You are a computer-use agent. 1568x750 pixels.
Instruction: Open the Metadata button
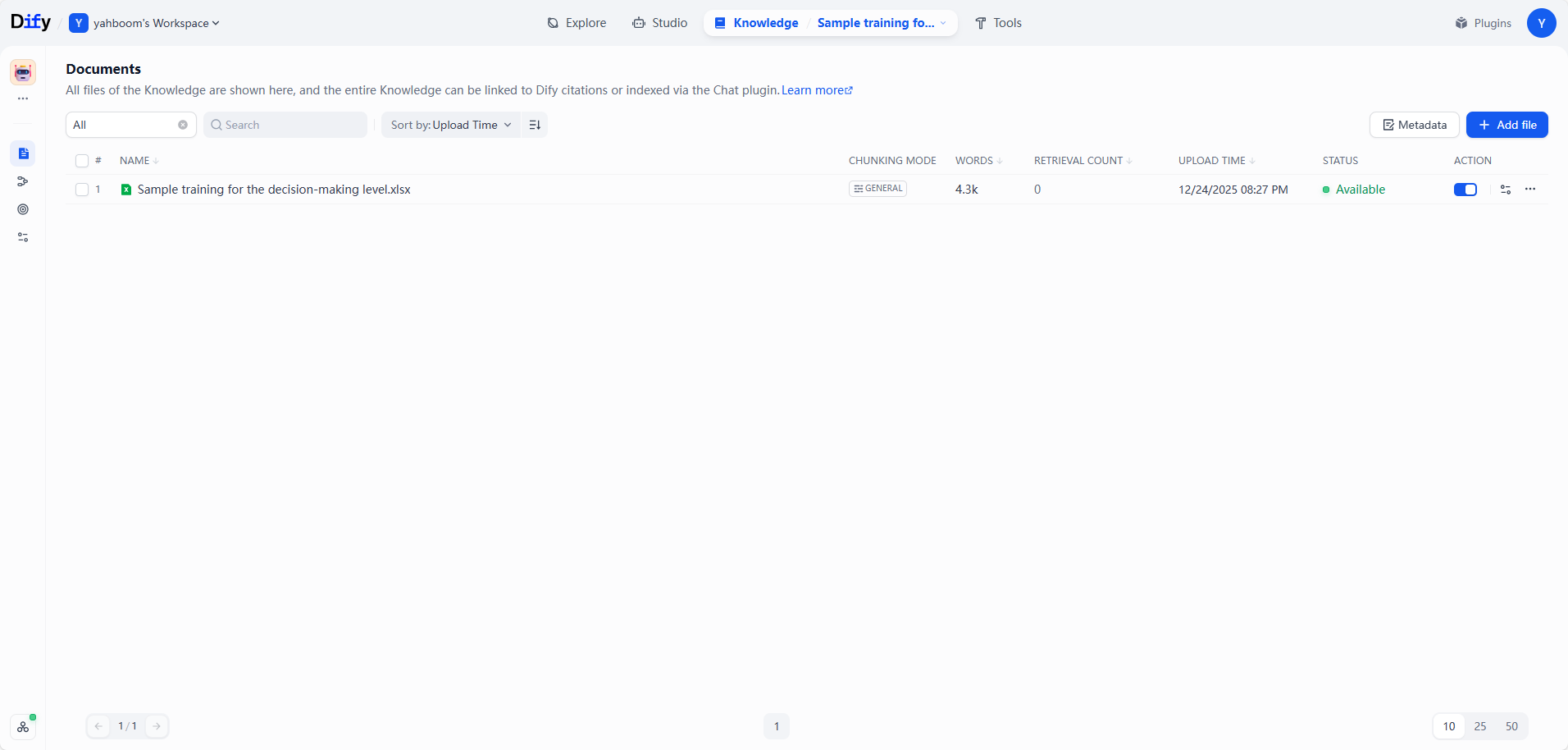[x=1415, y=125]
